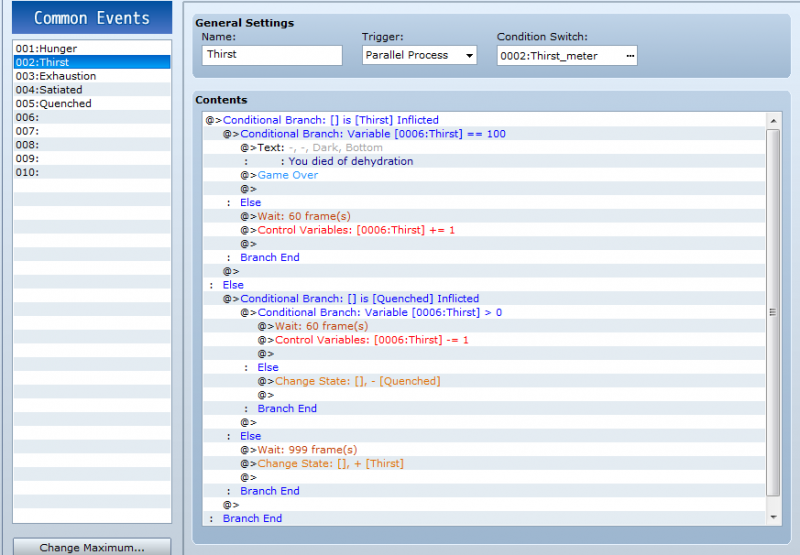800x555 pixels.
Task: Select common event 001:Hunger
Action: coord(92,48)
